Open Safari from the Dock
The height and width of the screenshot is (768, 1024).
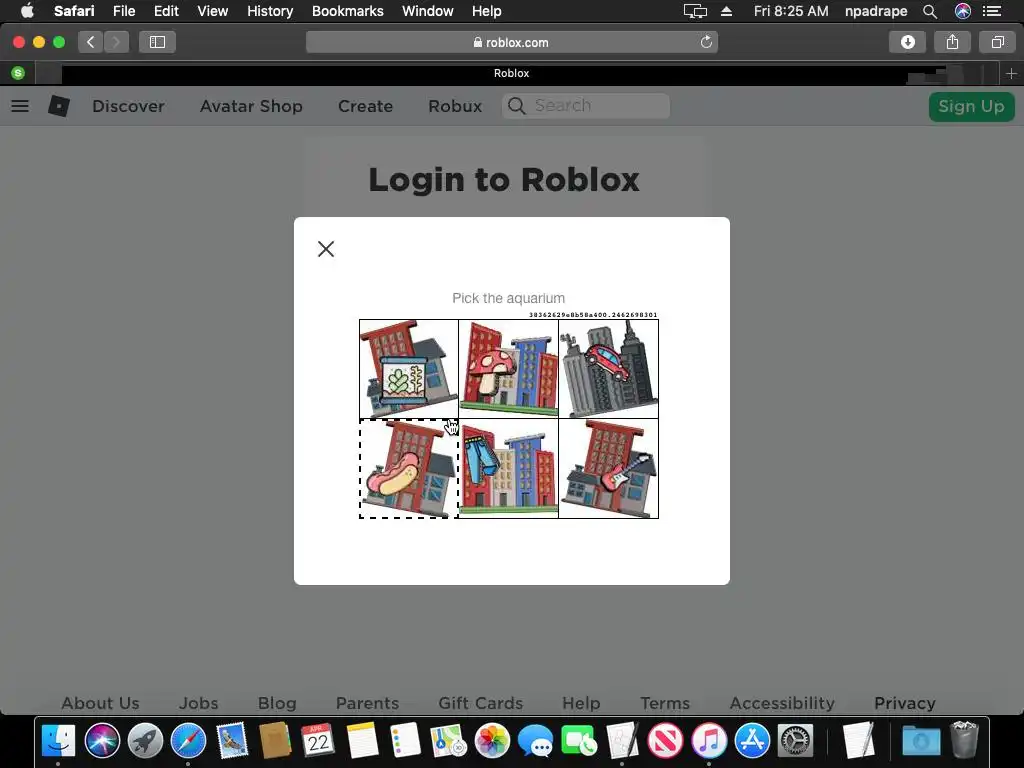click(188, 741)
